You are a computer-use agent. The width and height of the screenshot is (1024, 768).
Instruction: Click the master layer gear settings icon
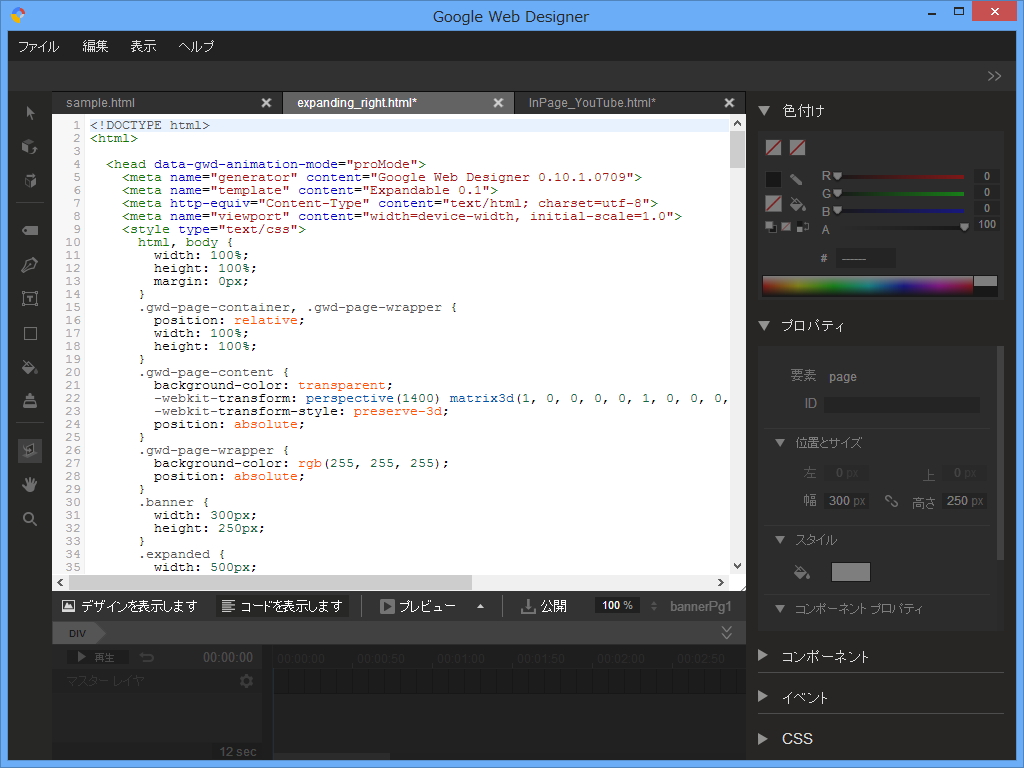[x=246, y=681]
